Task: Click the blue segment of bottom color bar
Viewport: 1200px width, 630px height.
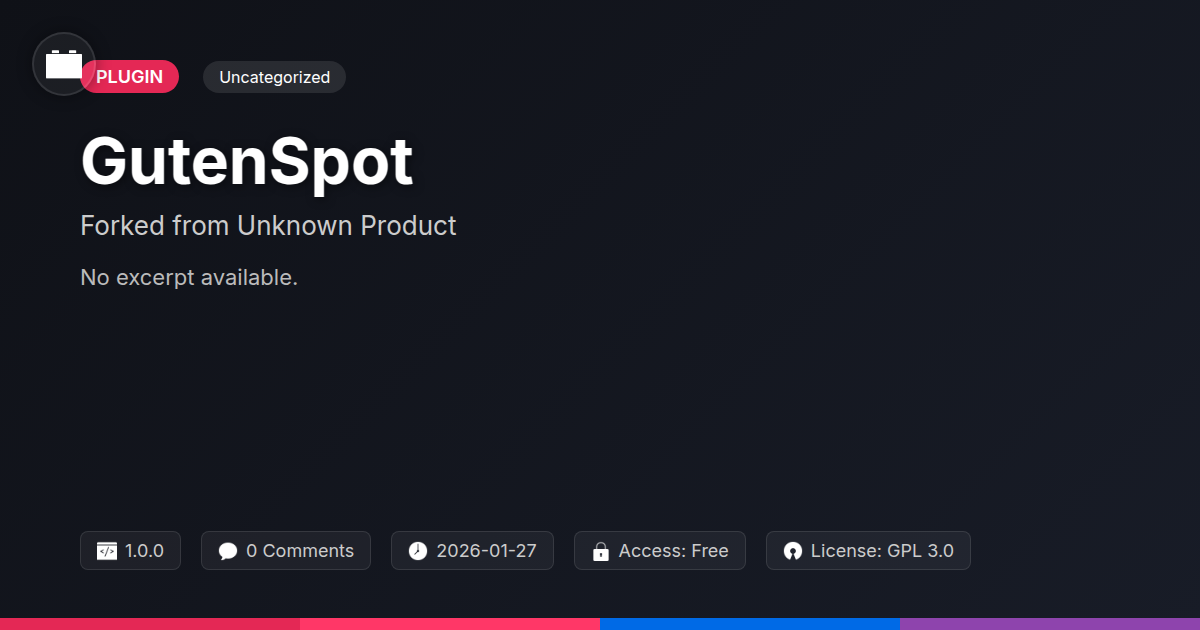Action: pos(750,624)
